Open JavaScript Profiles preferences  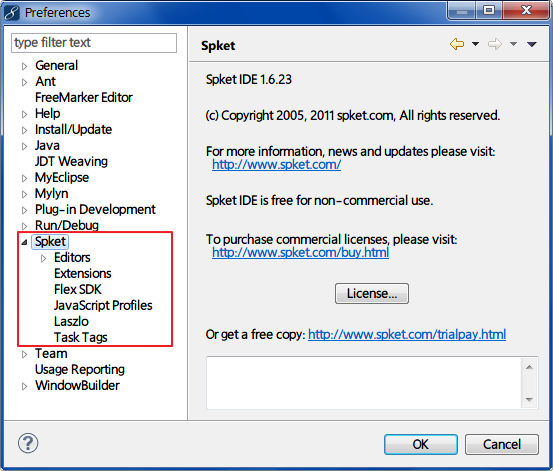103,306
